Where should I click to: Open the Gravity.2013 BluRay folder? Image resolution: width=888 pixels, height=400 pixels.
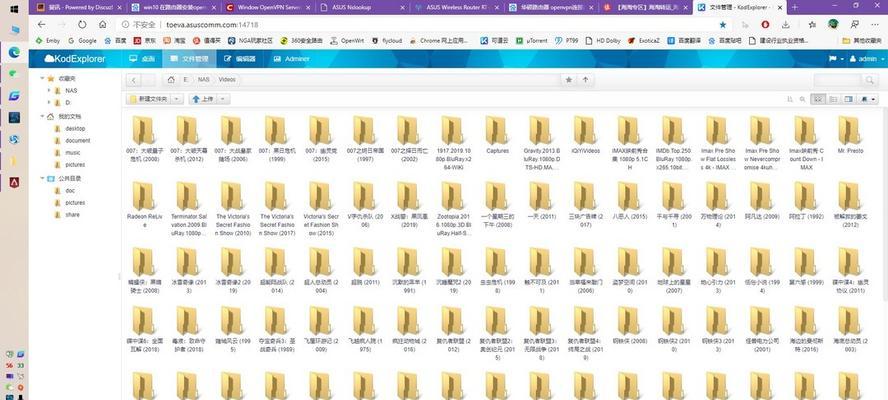coord(541,142)
